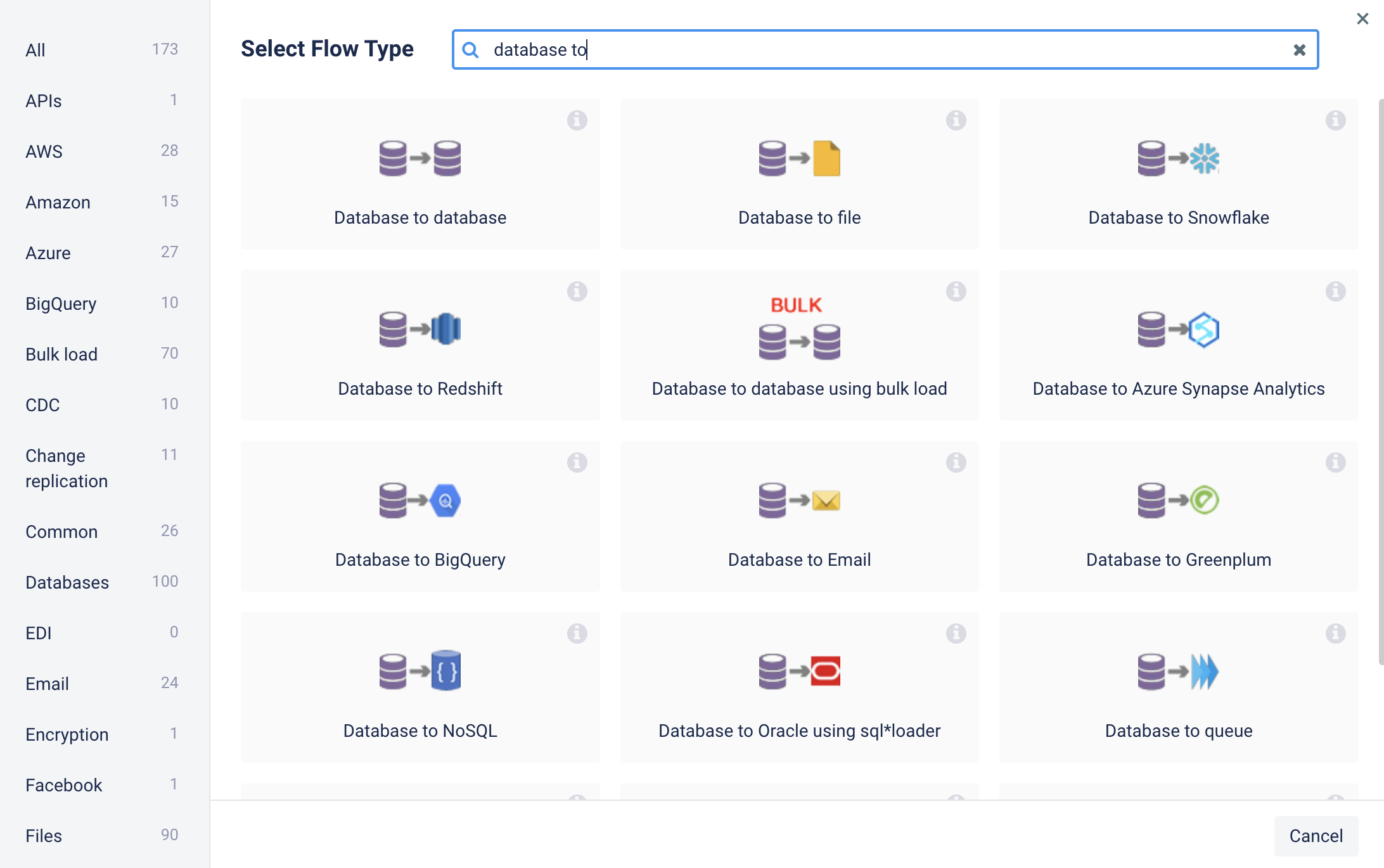Pick Database to Oracle using sql*loader icon
1384x868 pixels.
coord(799,671)
